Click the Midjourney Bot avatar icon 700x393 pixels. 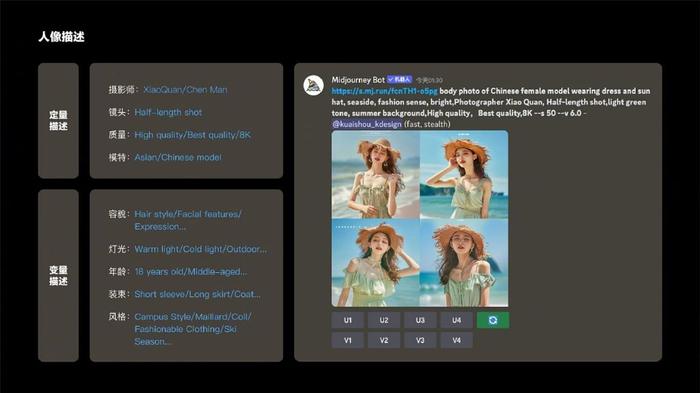[313, 85]
